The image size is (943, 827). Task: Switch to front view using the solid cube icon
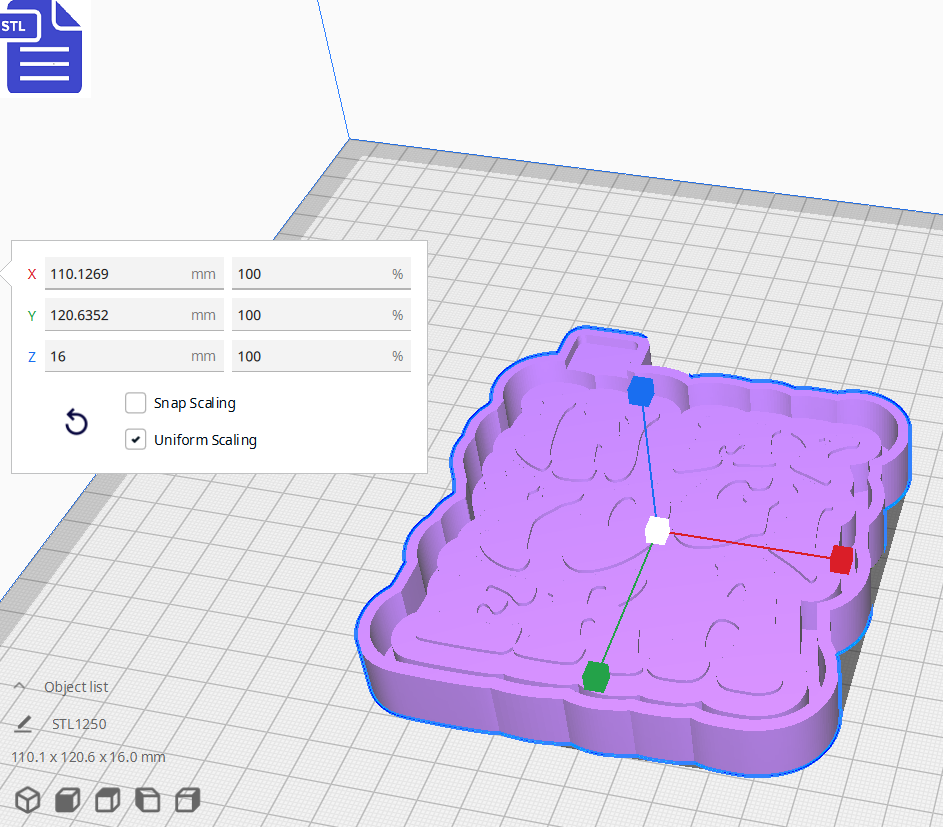click(67, 800)
